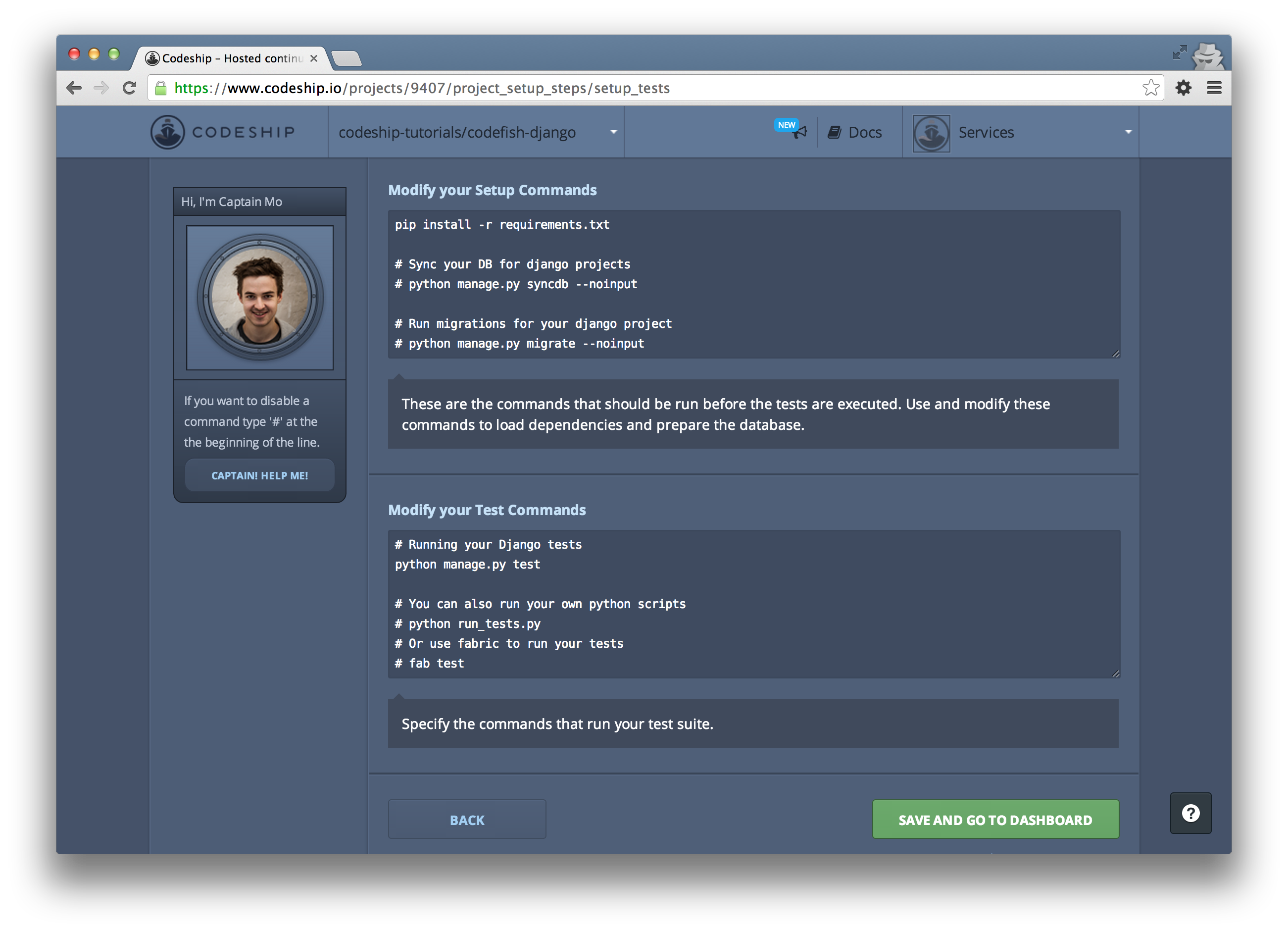Bookmark page with the star icon

(x=1150, y=88)
